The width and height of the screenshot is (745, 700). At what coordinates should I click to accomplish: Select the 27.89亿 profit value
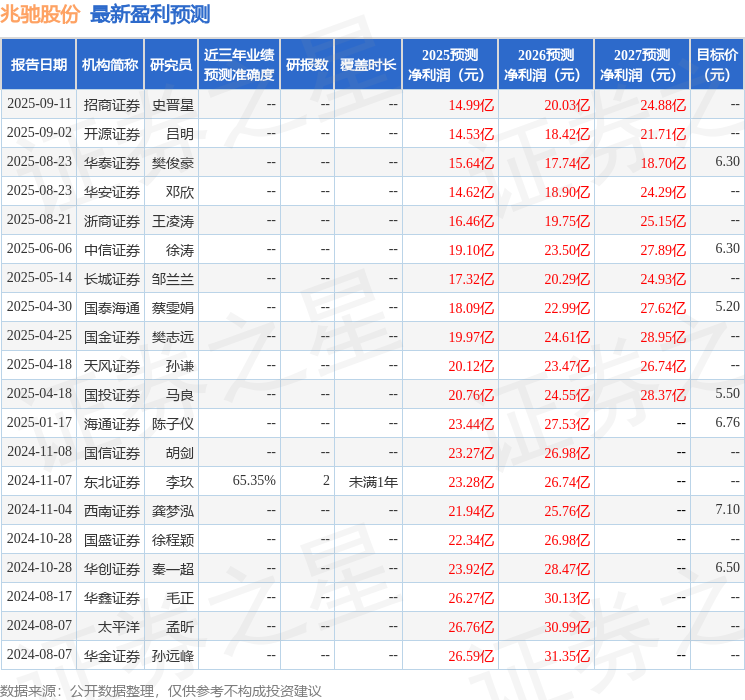pyautogui.click(x=663, y=250)
